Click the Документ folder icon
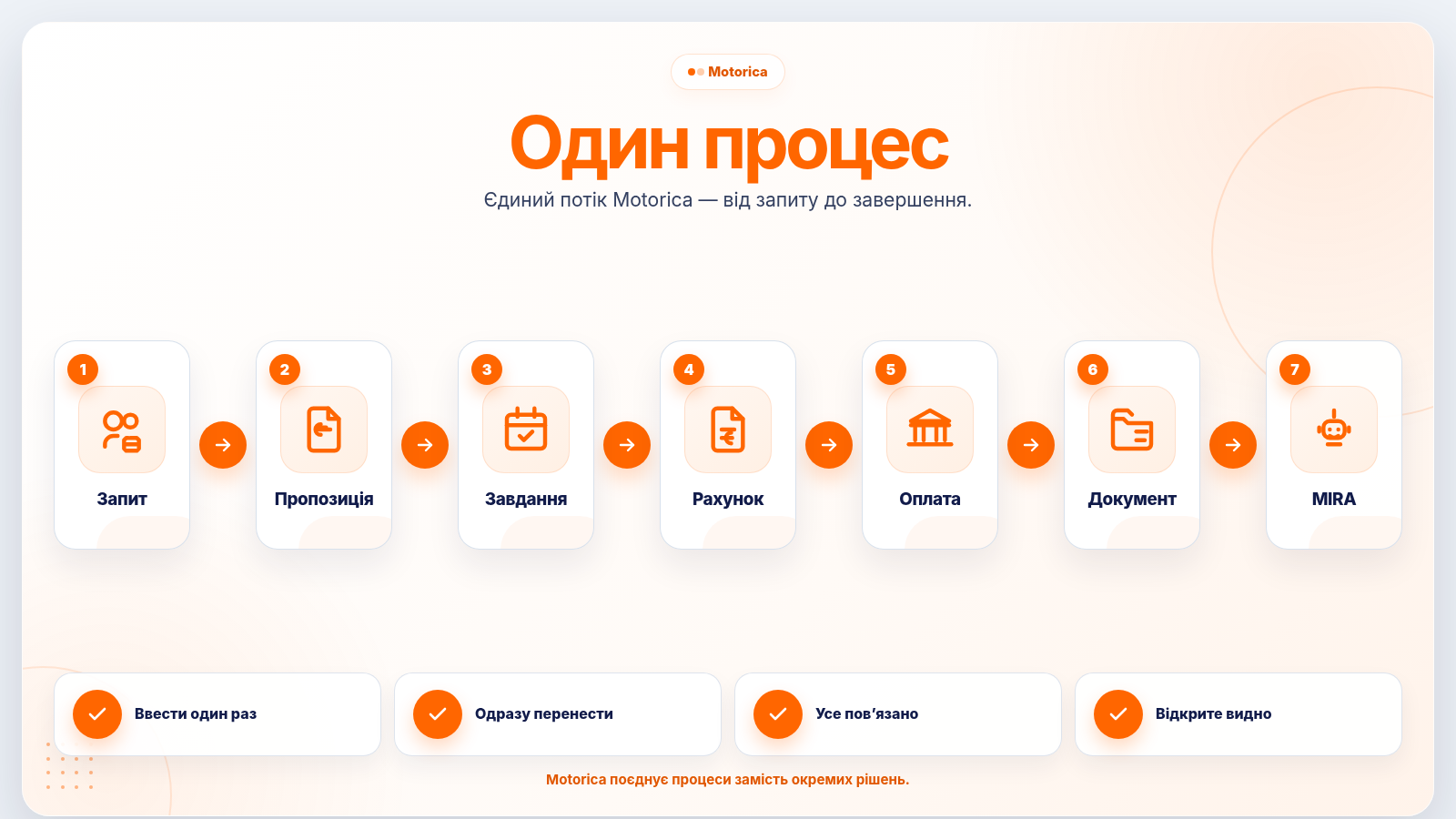The image size is (1456, 819). pyautogui.click(x=1132, y=430)
